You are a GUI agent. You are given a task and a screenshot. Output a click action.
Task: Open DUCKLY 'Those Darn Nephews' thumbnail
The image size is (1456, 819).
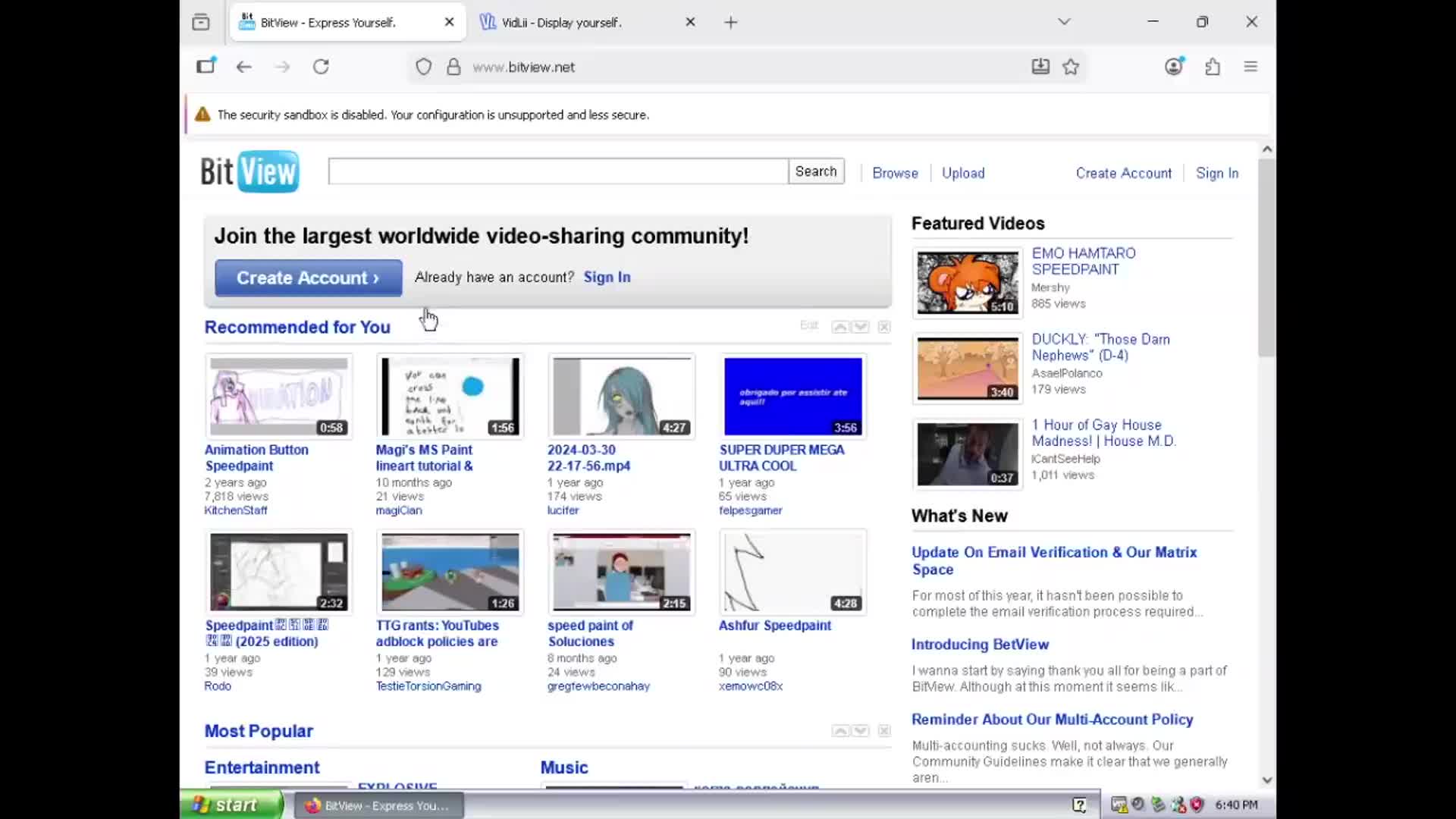pos(968,369)
